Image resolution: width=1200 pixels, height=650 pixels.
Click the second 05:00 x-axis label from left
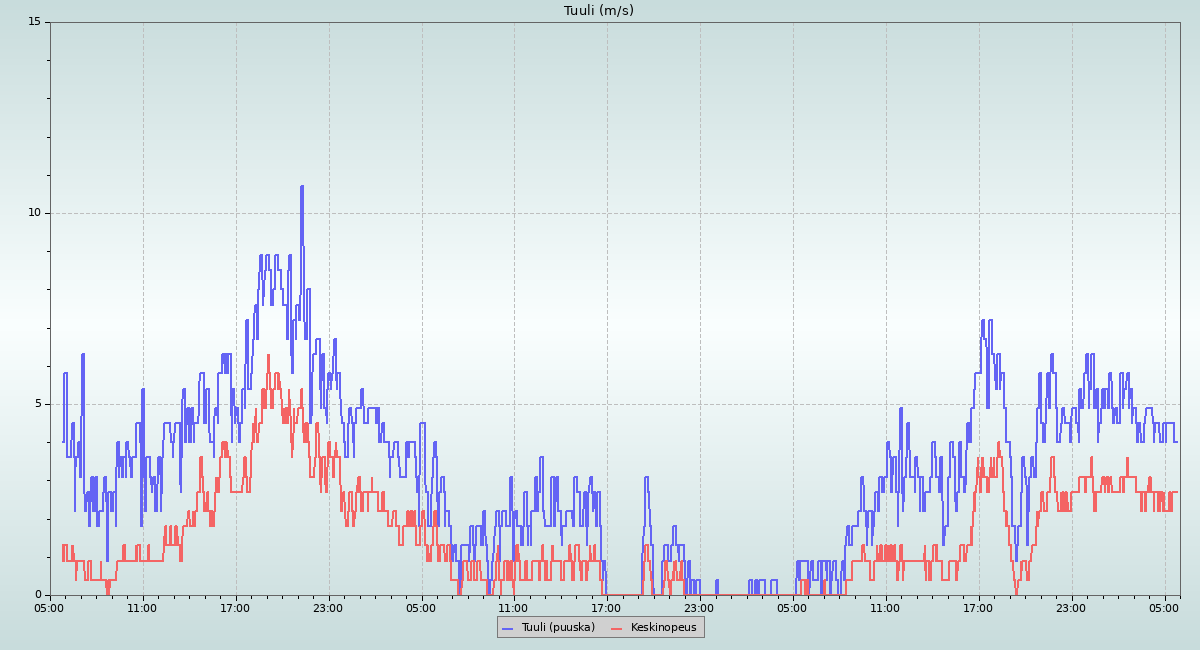pyautogui.click(x=422, y=607)
